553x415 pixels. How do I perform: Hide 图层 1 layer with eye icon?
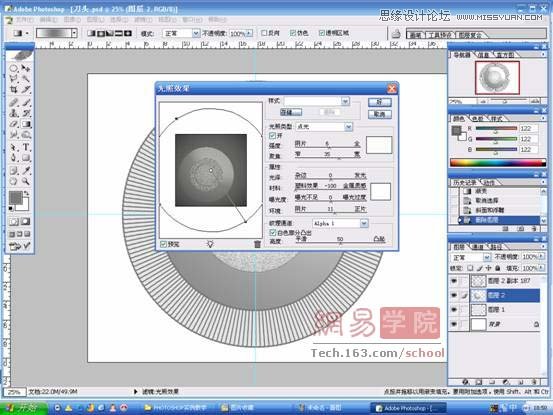tap(454, 310)
